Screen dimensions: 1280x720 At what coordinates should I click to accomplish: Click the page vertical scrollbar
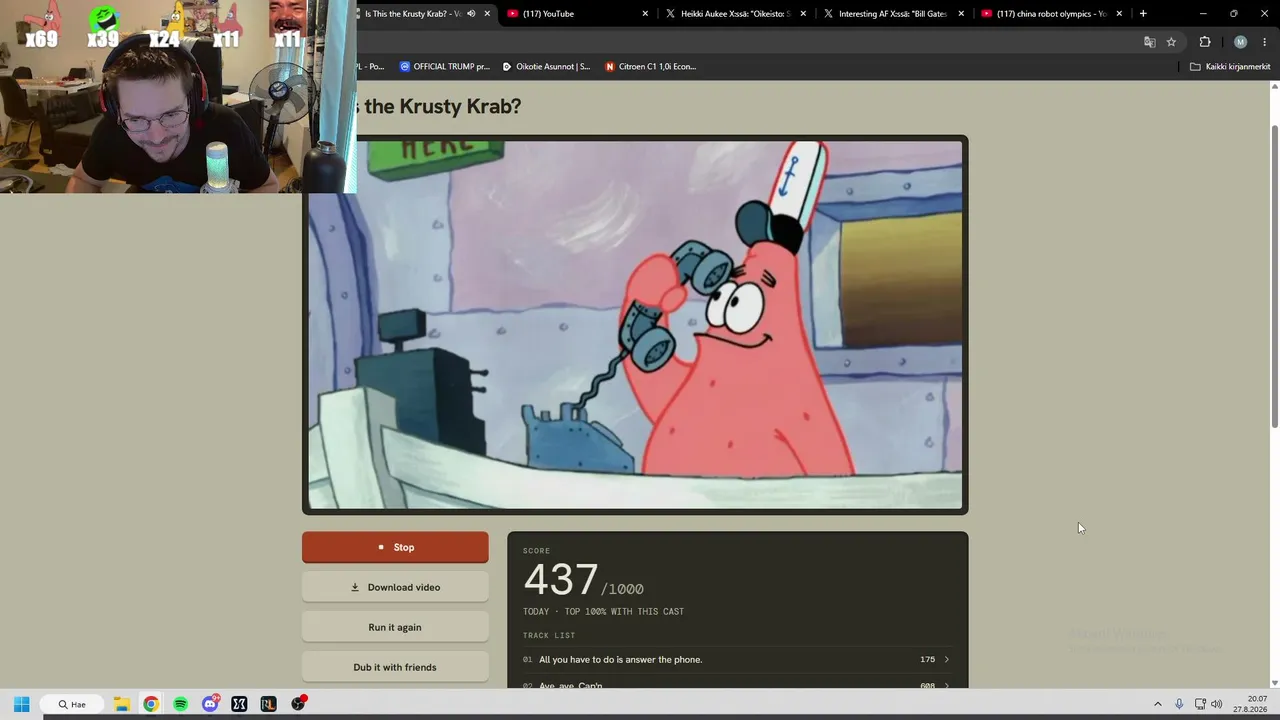point(1274,278)
